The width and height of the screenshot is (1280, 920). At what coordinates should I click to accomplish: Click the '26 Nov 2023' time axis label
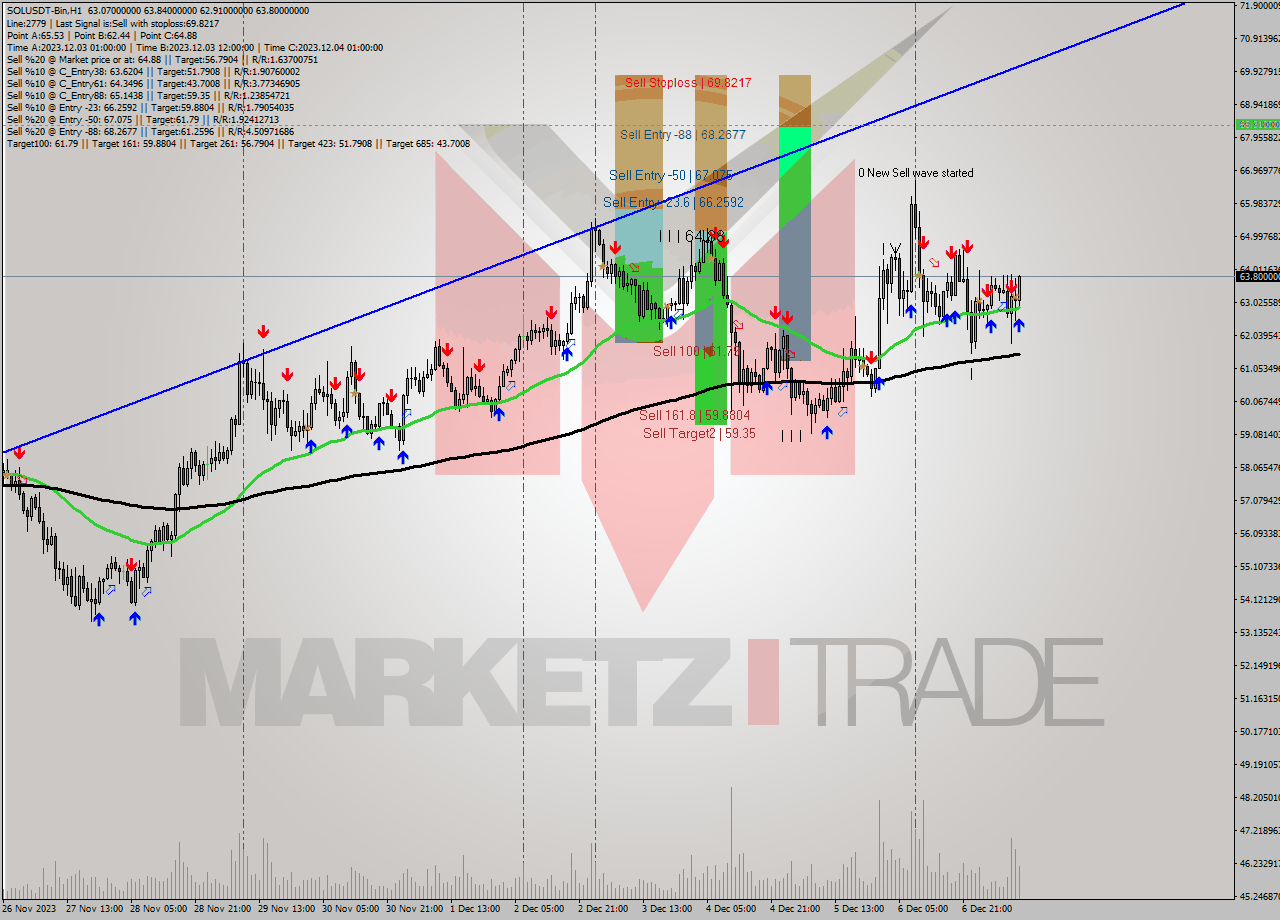pyautogui.click(x=29, y=909)
